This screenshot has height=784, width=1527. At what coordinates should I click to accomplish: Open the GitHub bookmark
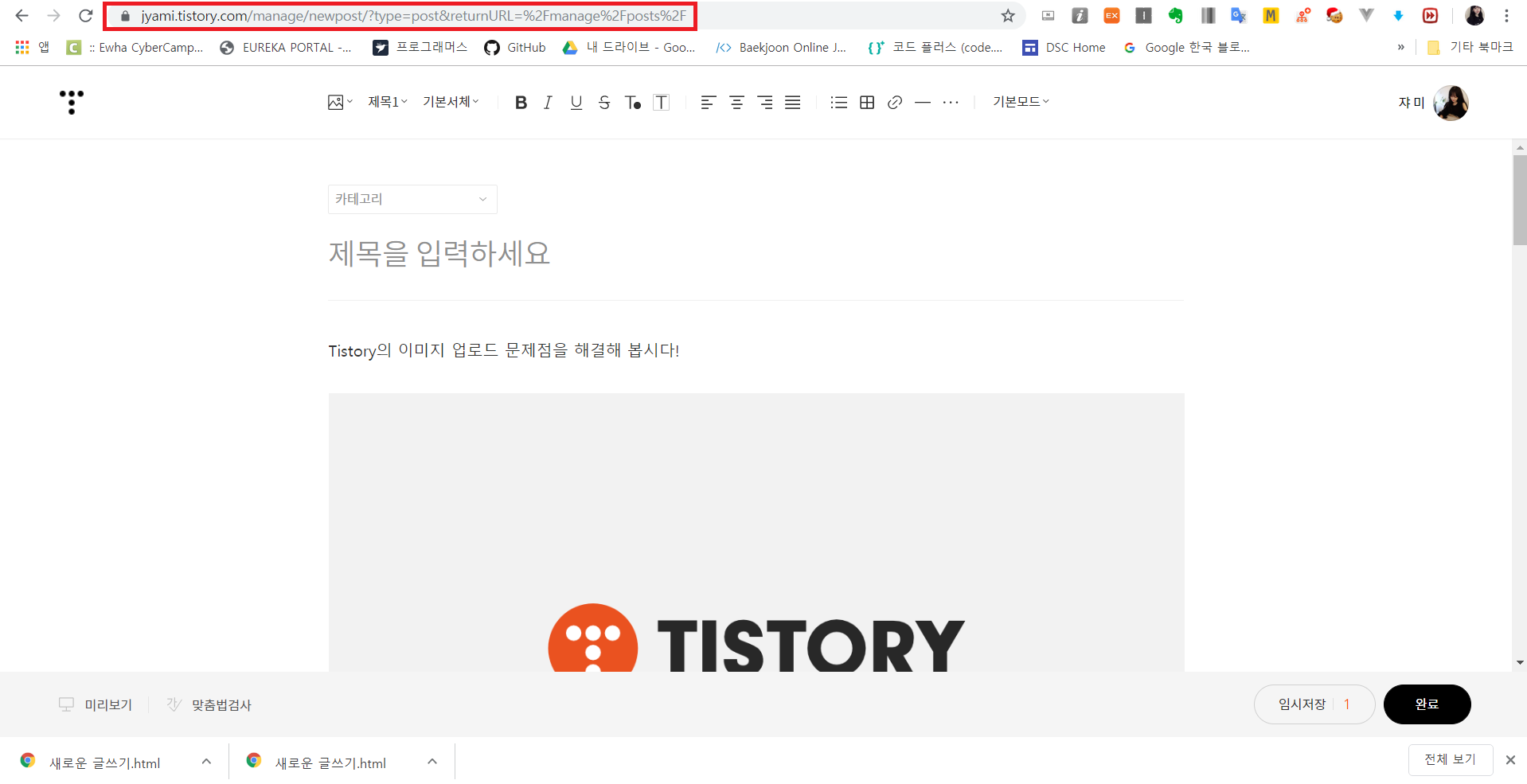coord(515,48)
